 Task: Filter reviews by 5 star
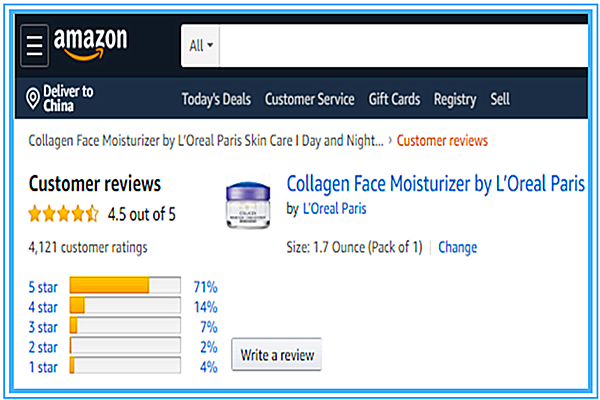tap(42, 287)
